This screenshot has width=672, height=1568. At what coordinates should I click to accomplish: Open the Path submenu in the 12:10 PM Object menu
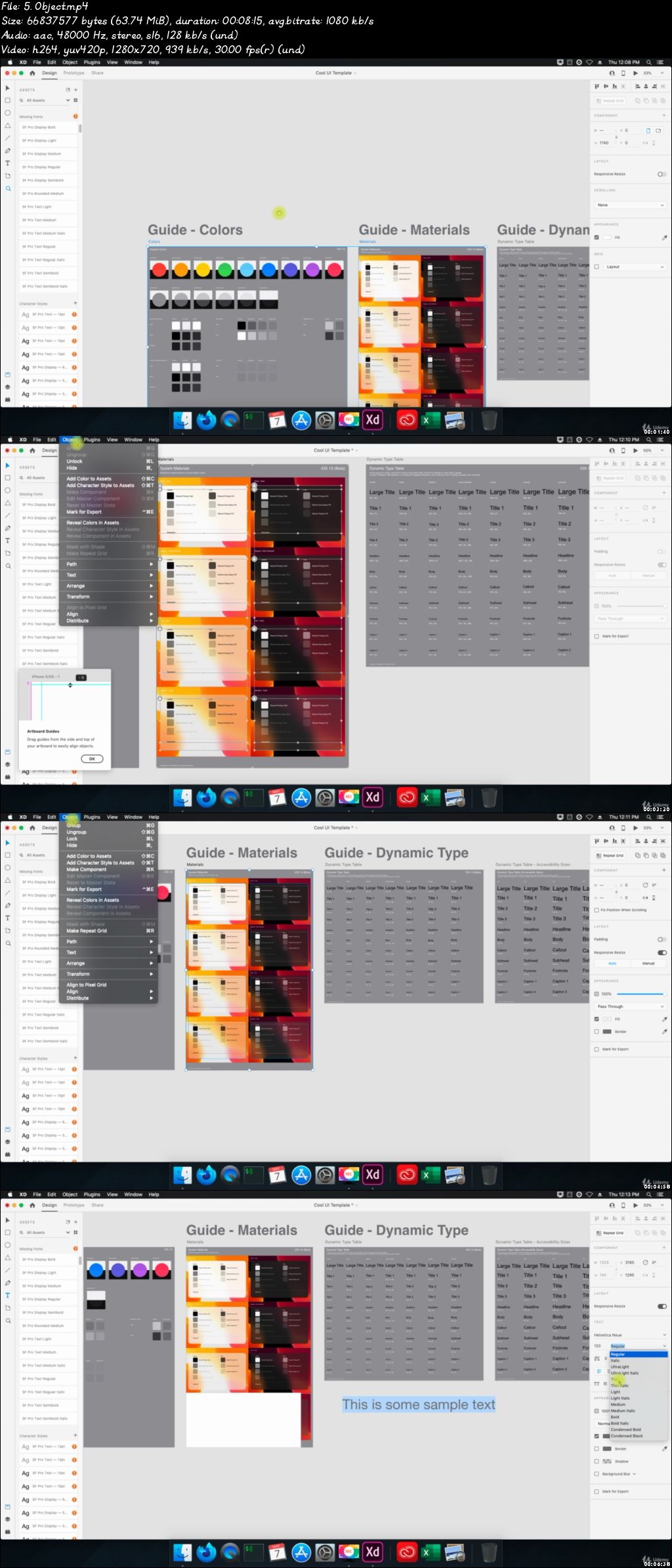coord(108,564)
